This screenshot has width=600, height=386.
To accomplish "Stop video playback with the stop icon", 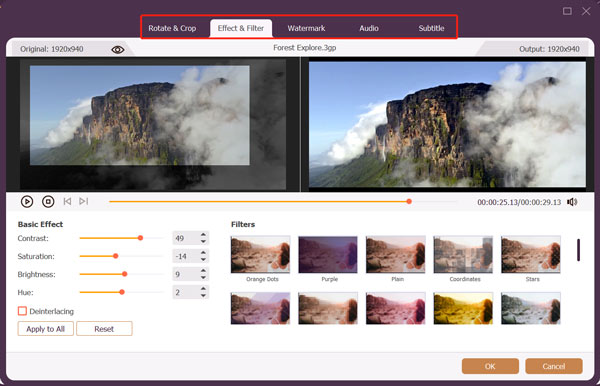I will tap(48, 202).
